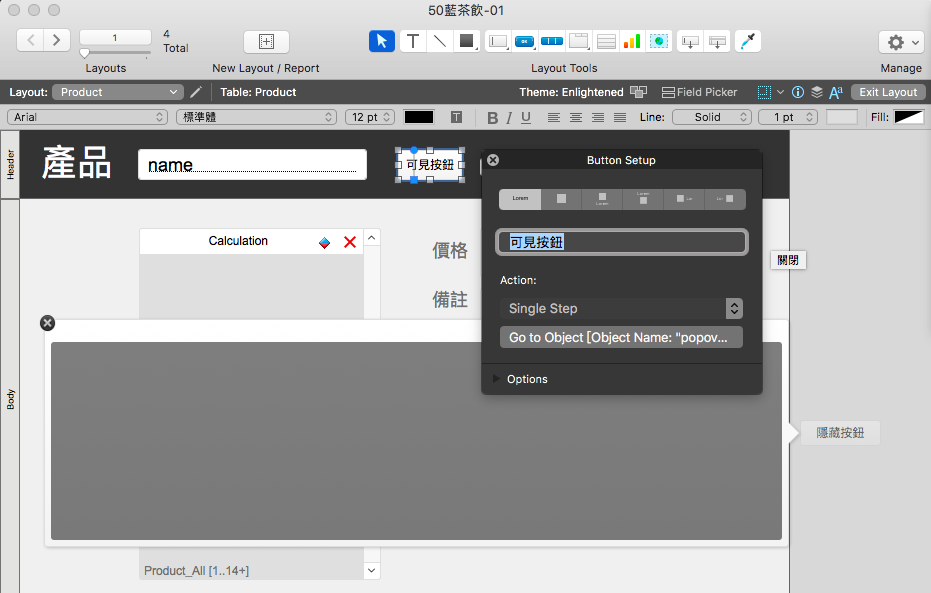
Task: Open the Inspector info icon
Action: point(798,92)
